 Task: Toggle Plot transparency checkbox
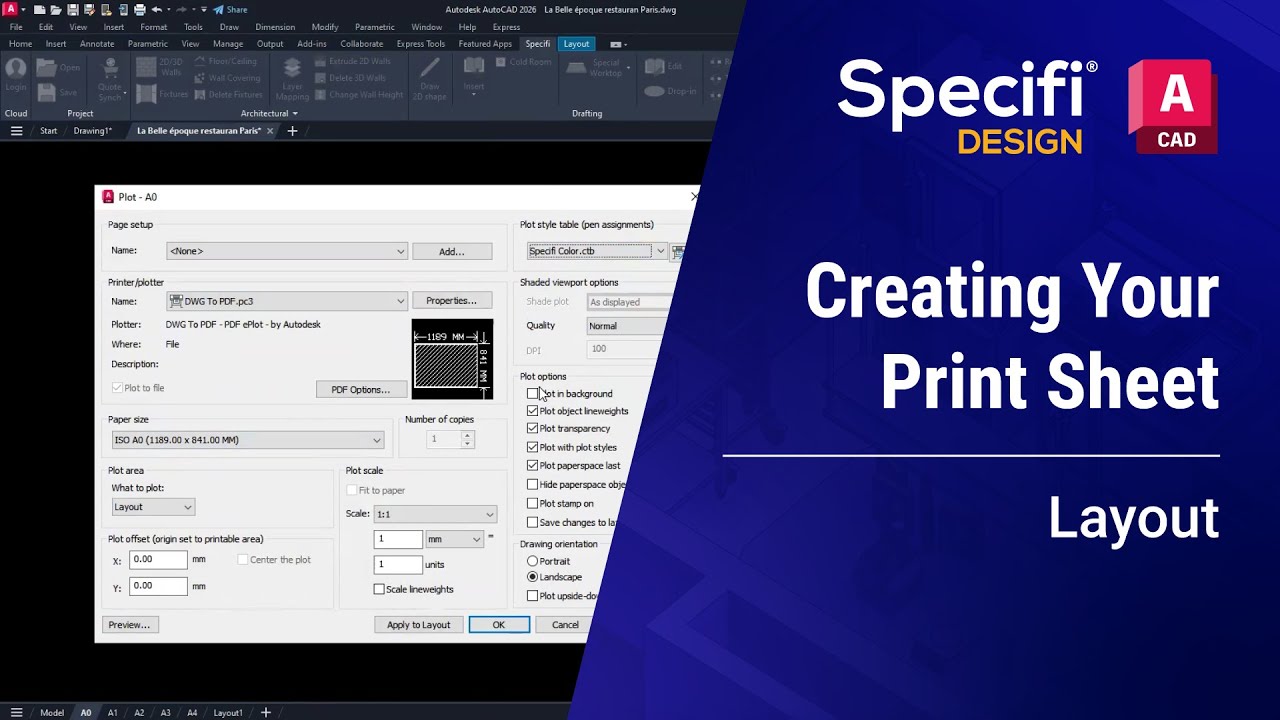click(x=532, y=429)
